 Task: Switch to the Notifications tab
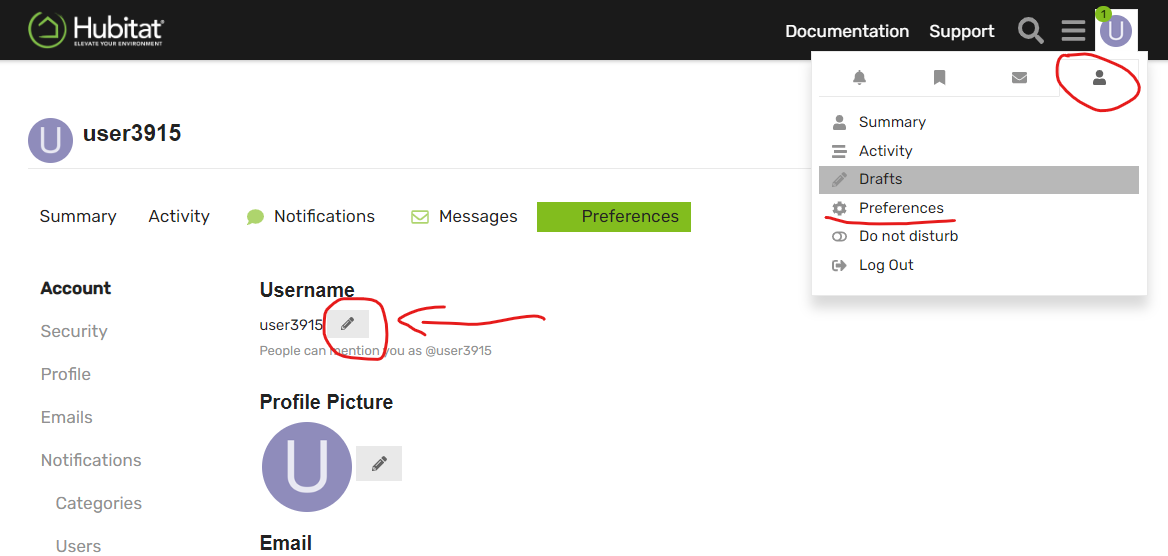point(323,216)
